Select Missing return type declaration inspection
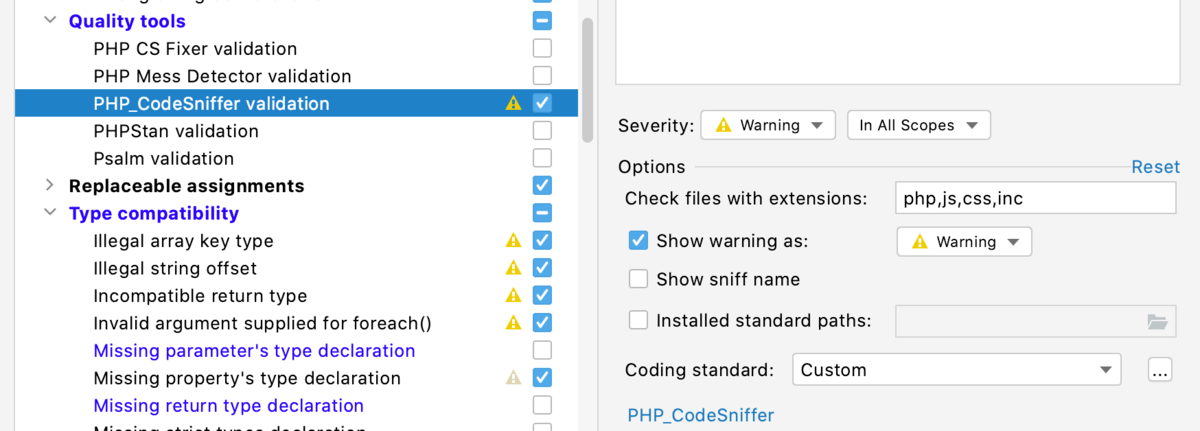Viewport: 1200px width, 431px height. [228, 406]
